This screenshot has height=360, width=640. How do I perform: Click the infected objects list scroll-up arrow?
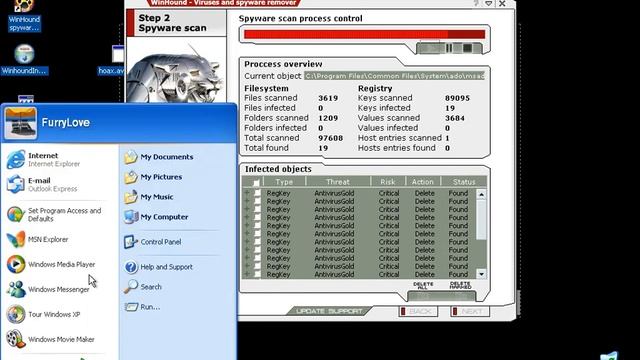tap(481, 195)
